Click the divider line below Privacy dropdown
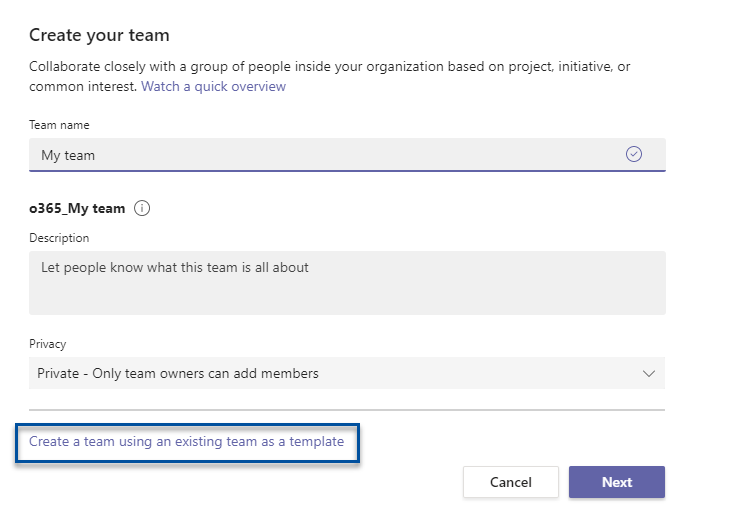The image size is (741, 523). 347,410
